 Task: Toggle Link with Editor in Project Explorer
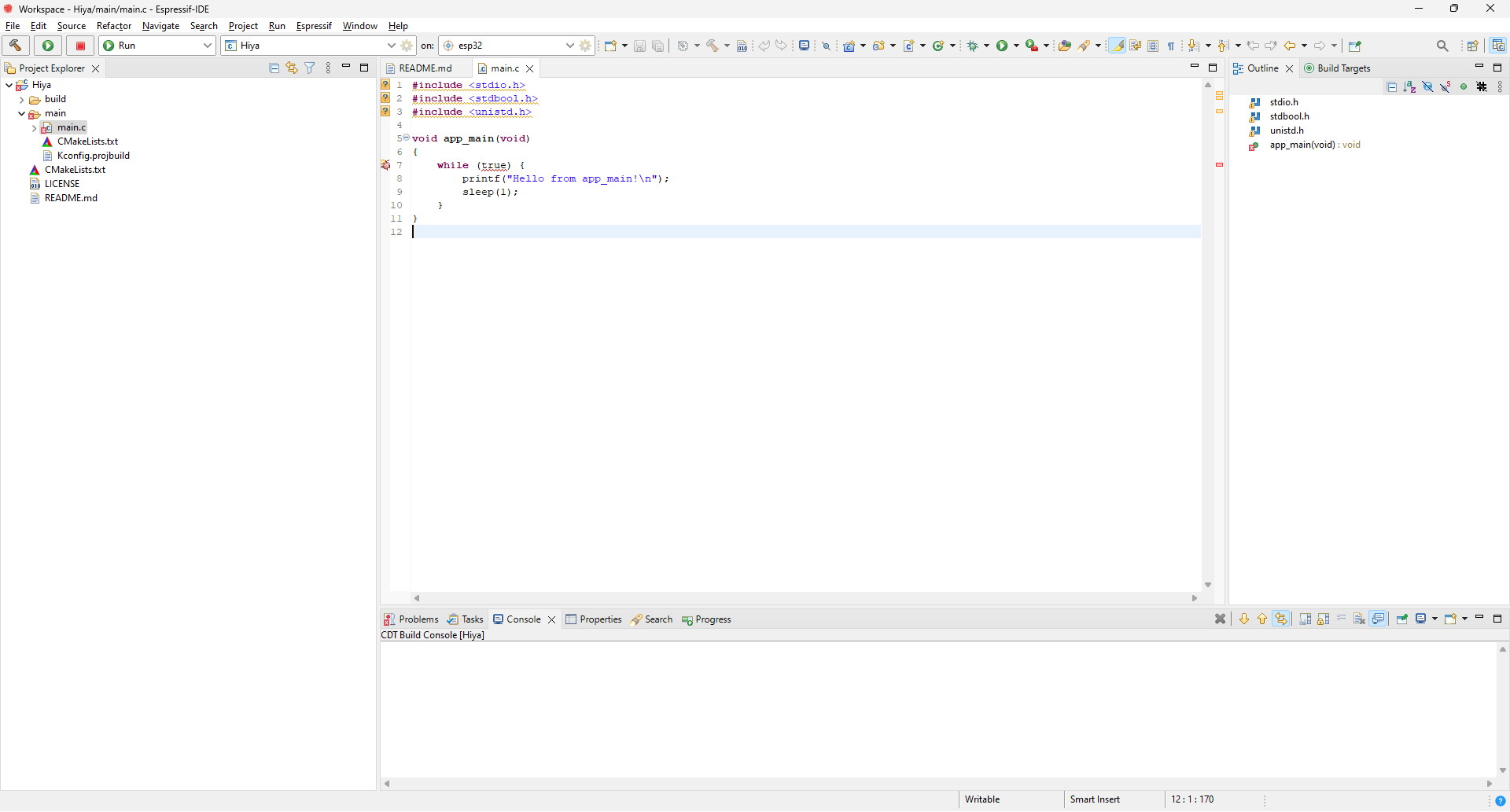click(292, 68)
